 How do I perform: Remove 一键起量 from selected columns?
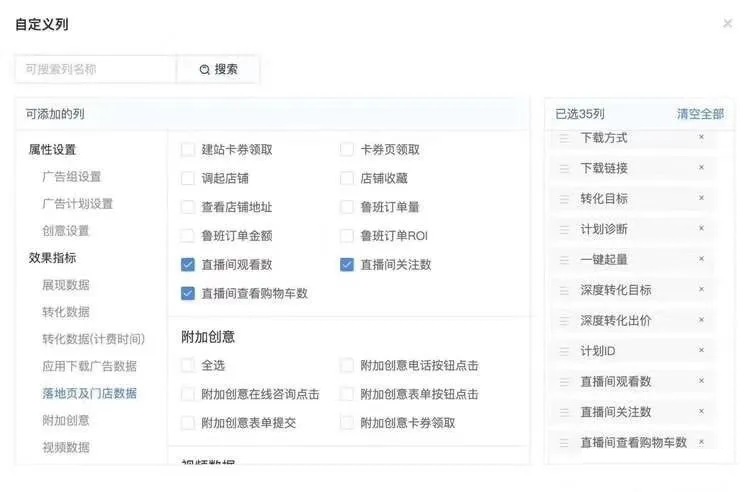(x=701, y=259)
